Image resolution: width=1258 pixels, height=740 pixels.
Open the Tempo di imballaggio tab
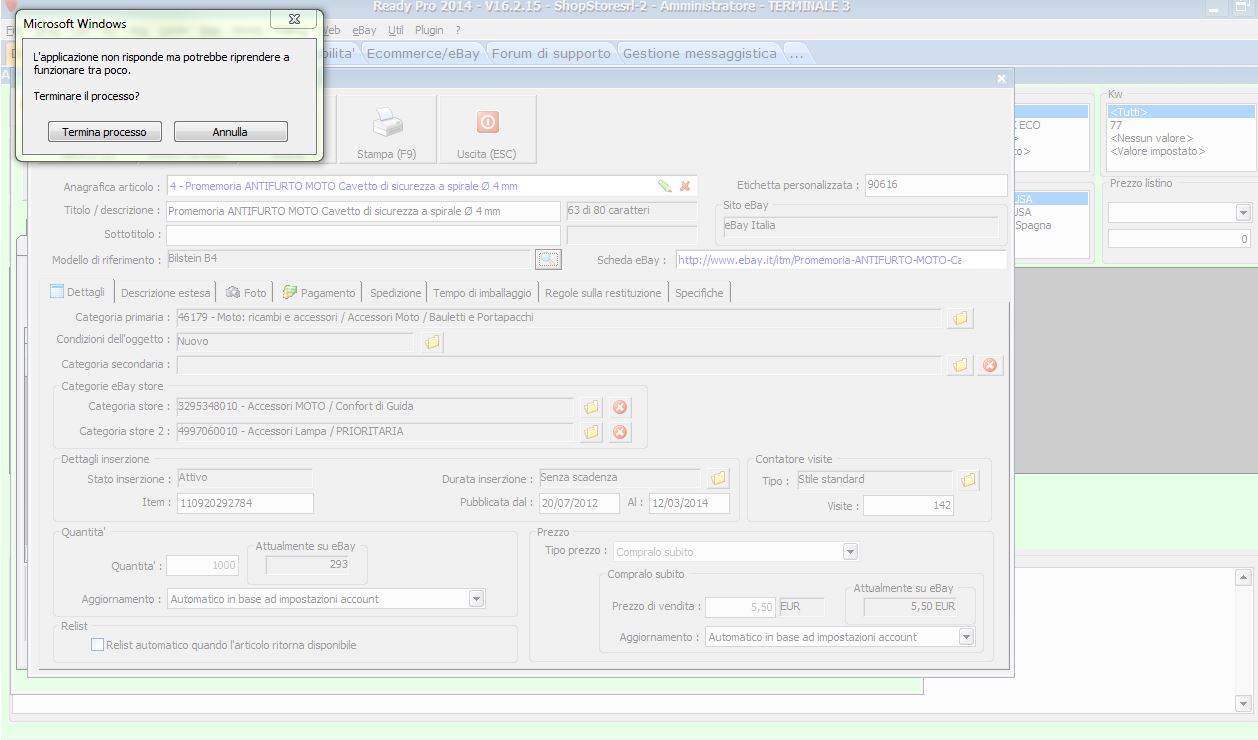point(483,293)
